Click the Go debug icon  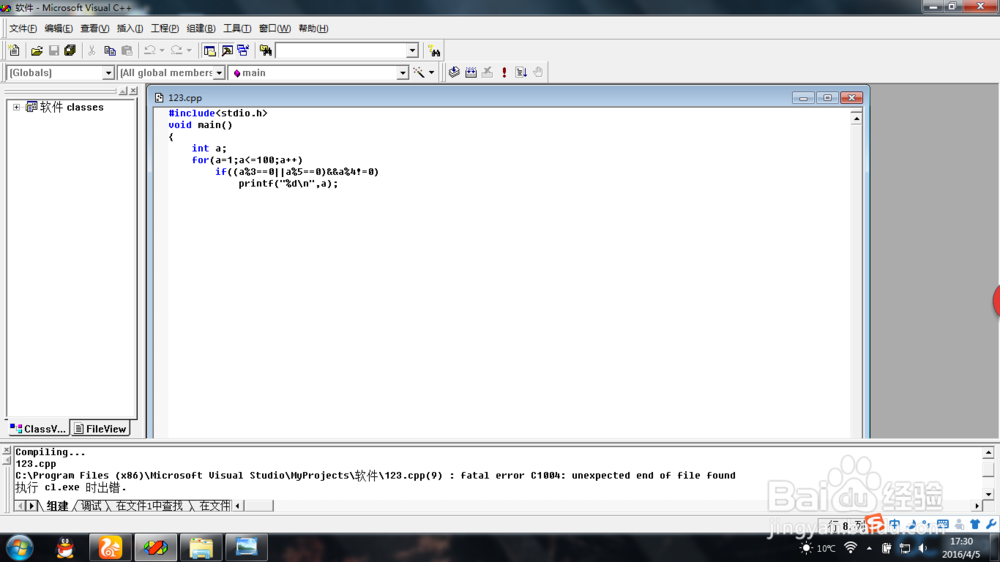pos(521,72)
